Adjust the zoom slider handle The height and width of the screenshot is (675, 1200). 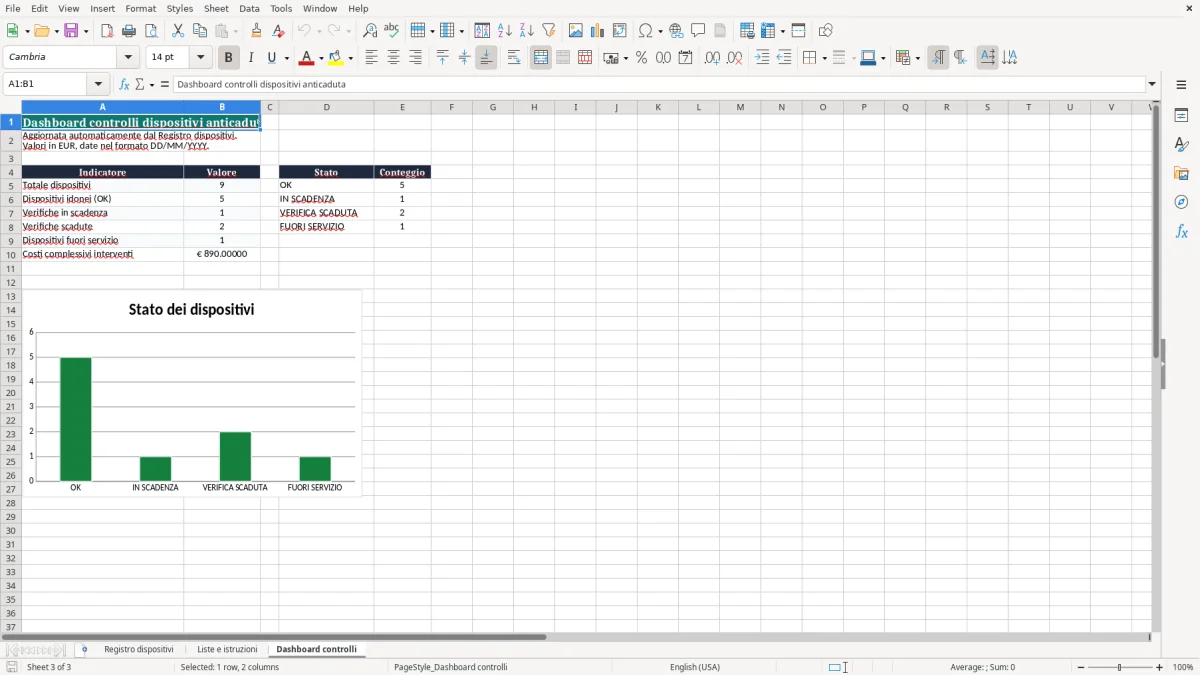1120,667
